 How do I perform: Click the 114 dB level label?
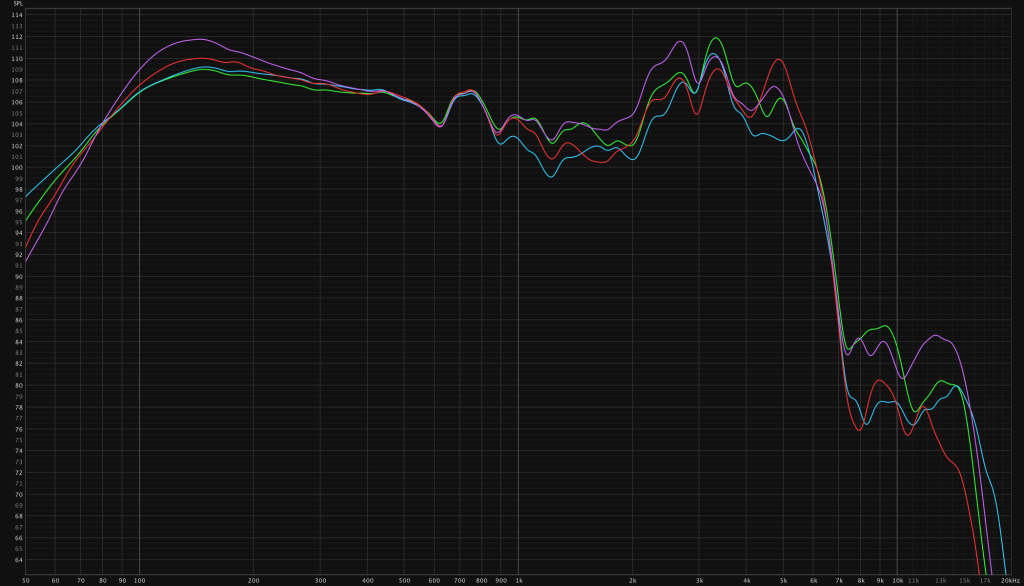(x=17, y=15)
